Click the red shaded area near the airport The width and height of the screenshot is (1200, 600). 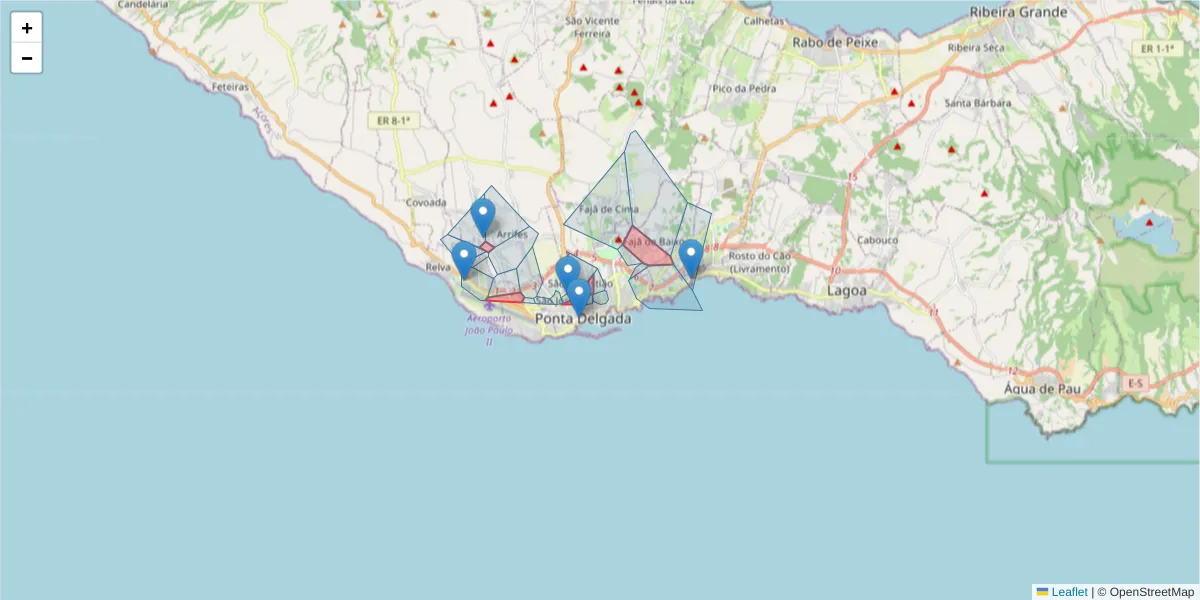(x=505, y=297)
